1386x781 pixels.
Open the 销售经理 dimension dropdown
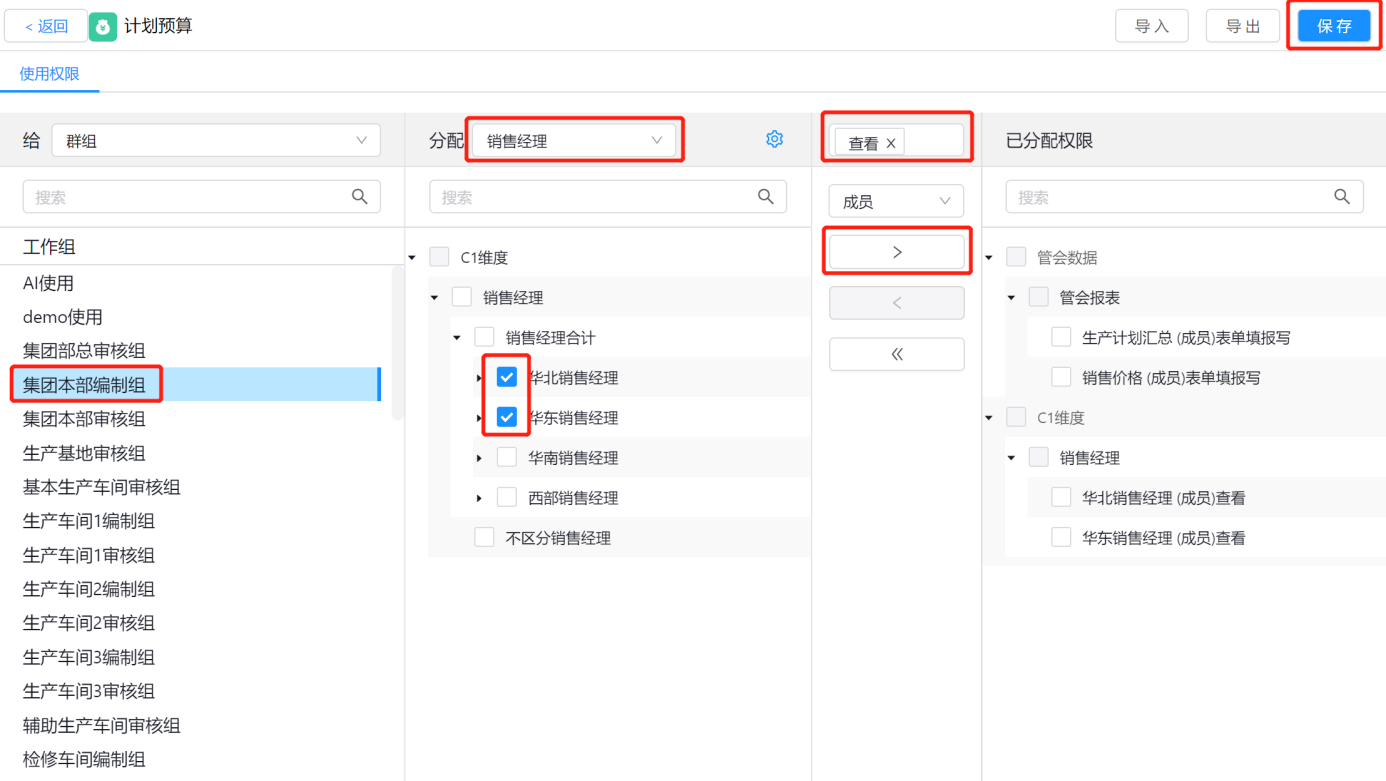pos(575,141)
